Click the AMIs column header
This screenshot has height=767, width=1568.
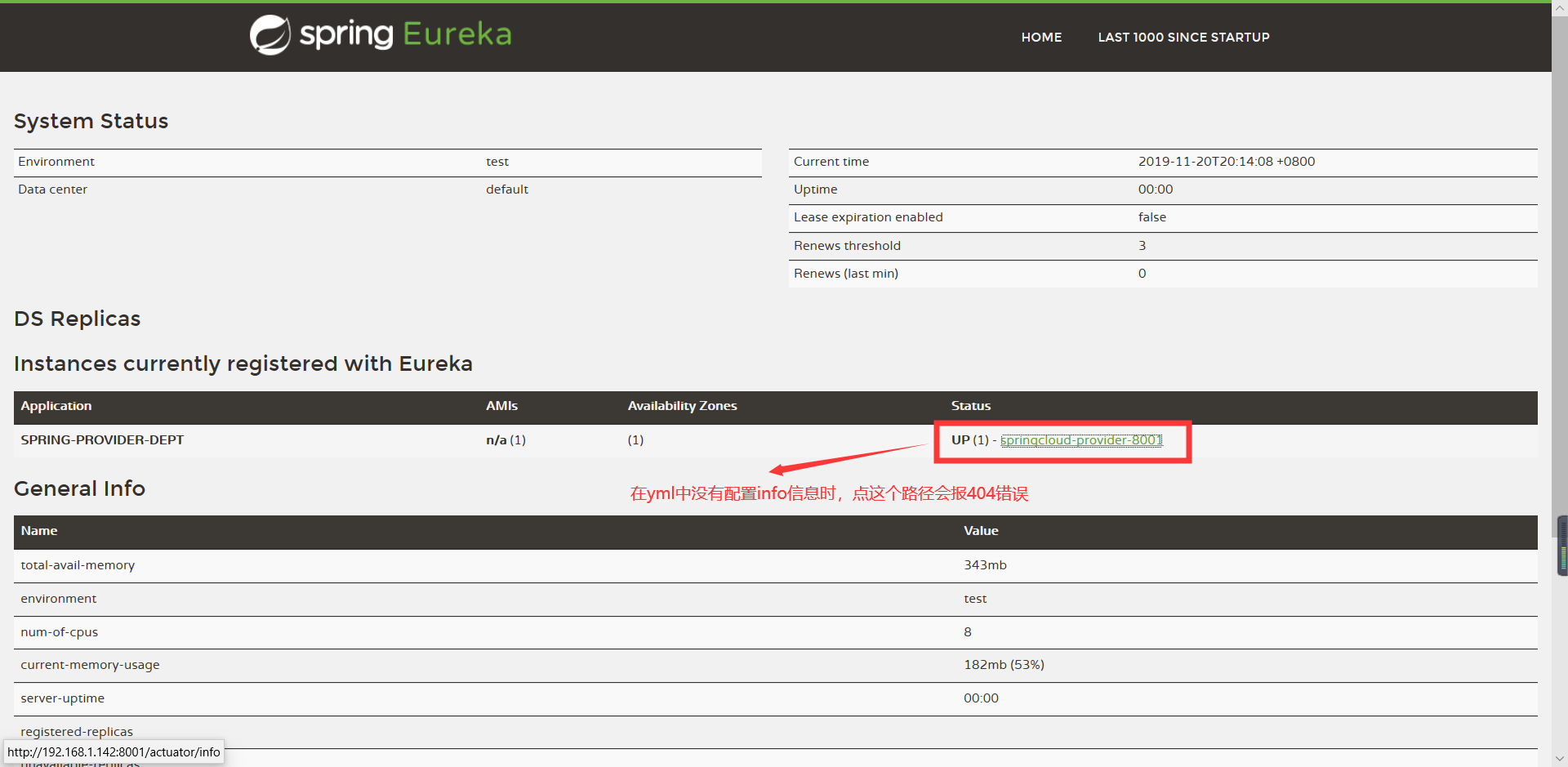(501, 406)
